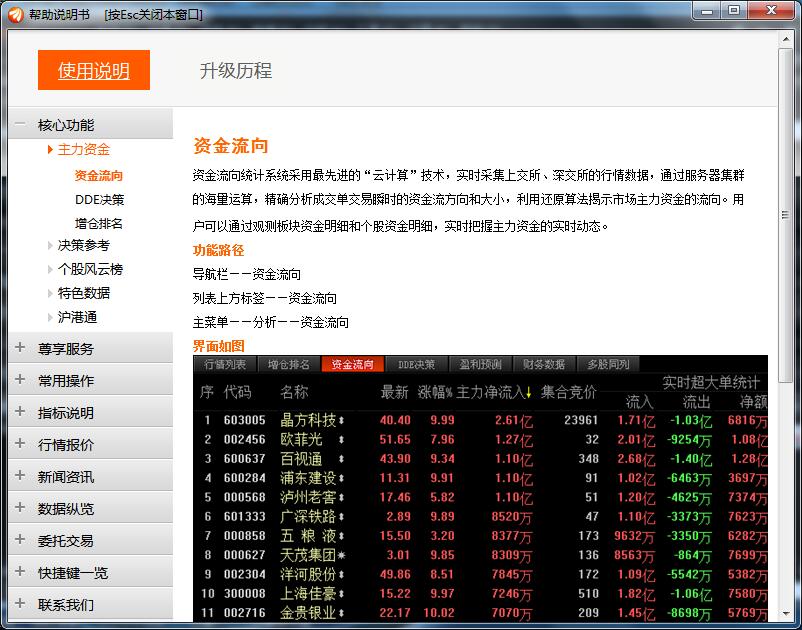Maximize the help window
Image resolution: width=802 pixels, height=630 pixels.
[x=734, y=11]
